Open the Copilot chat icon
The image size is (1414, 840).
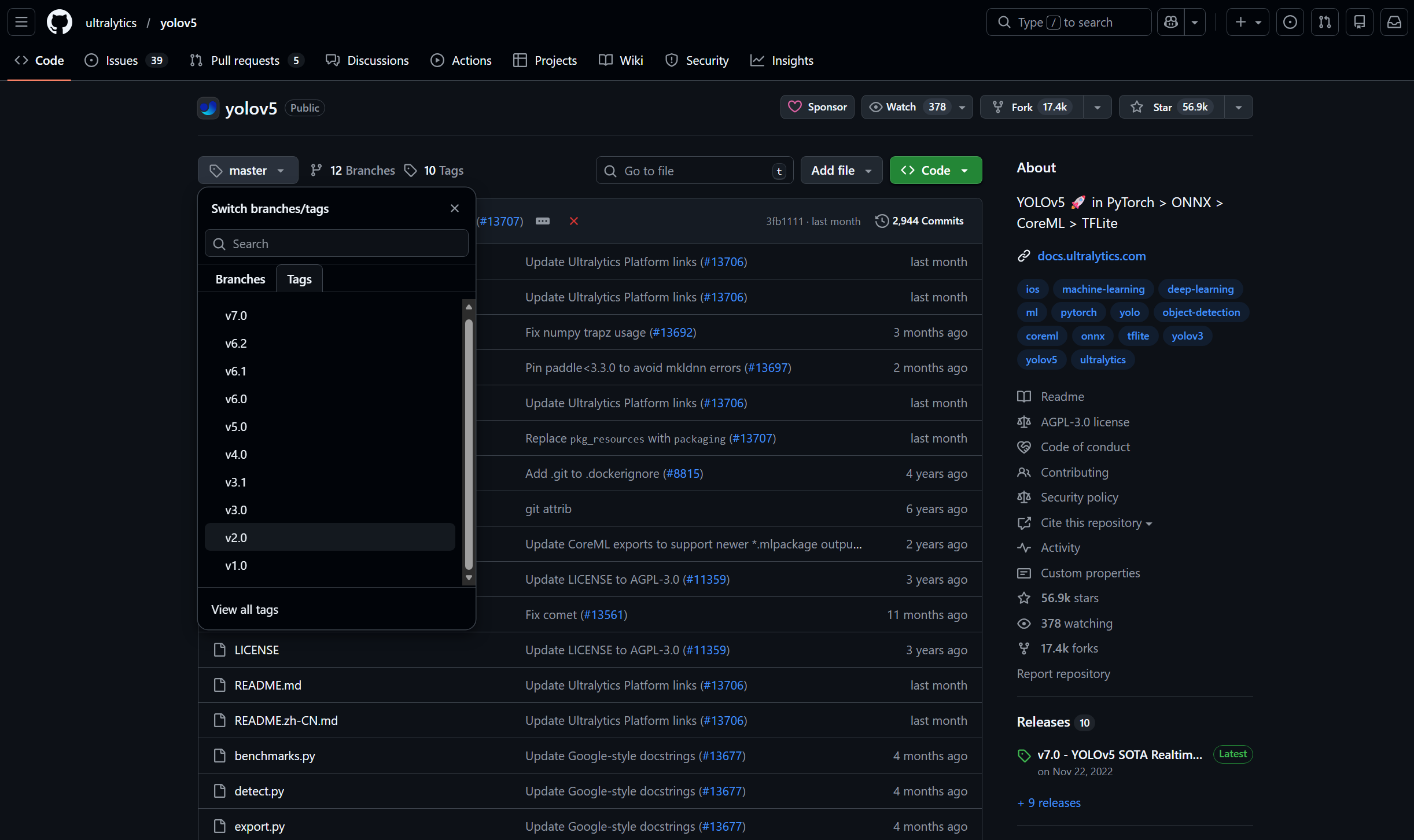[1171, 23]
